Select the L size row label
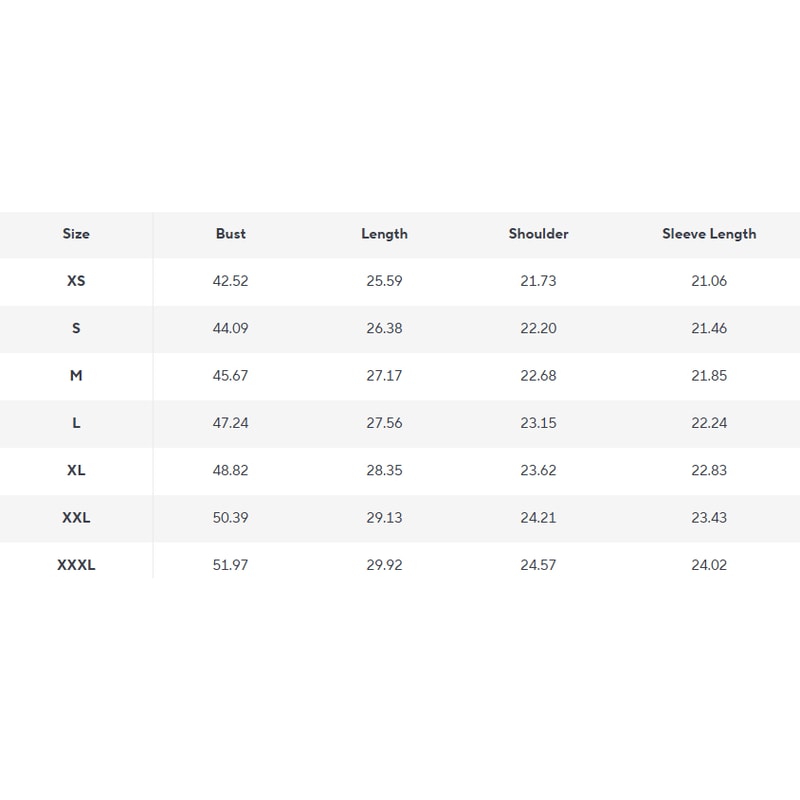Screen dimensions: 800x800 [76, 423]
